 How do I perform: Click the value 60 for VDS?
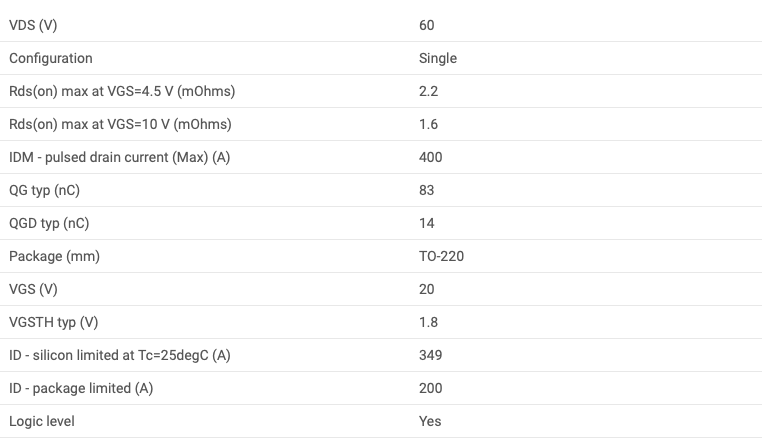pos(426,25)
